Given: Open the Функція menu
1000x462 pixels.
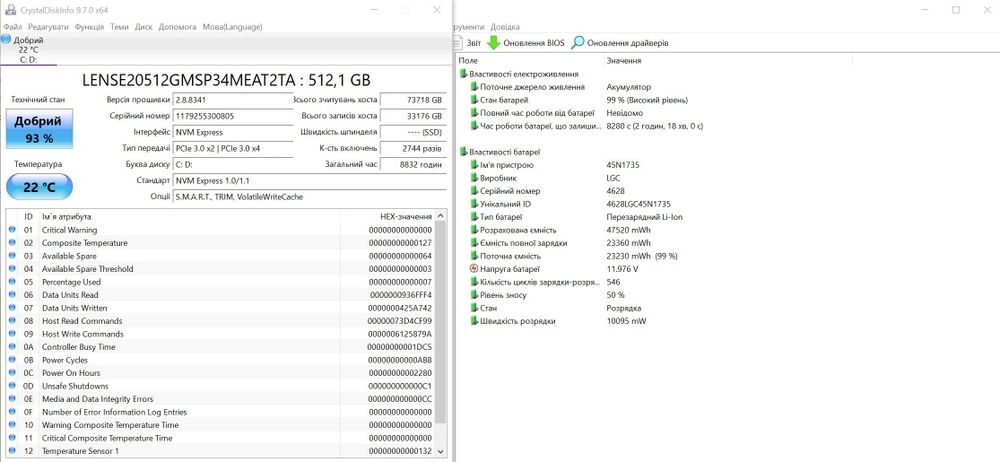Looking at the screenshot, I should pyautogui.click(x=89, y=26).
